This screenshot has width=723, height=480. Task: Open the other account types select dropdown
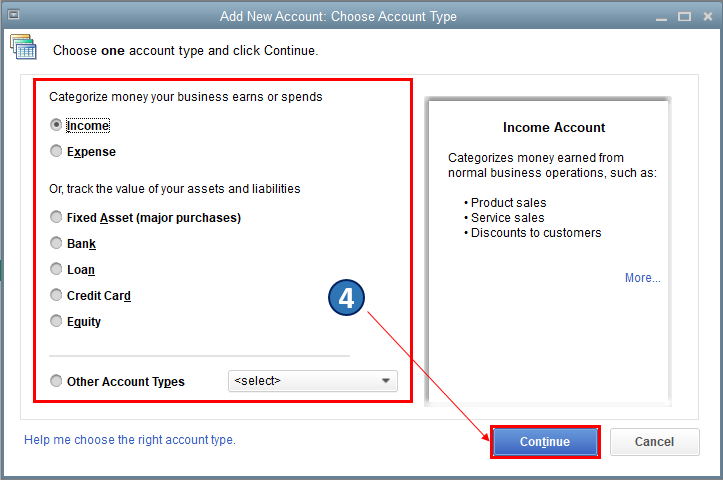(312, 381)
